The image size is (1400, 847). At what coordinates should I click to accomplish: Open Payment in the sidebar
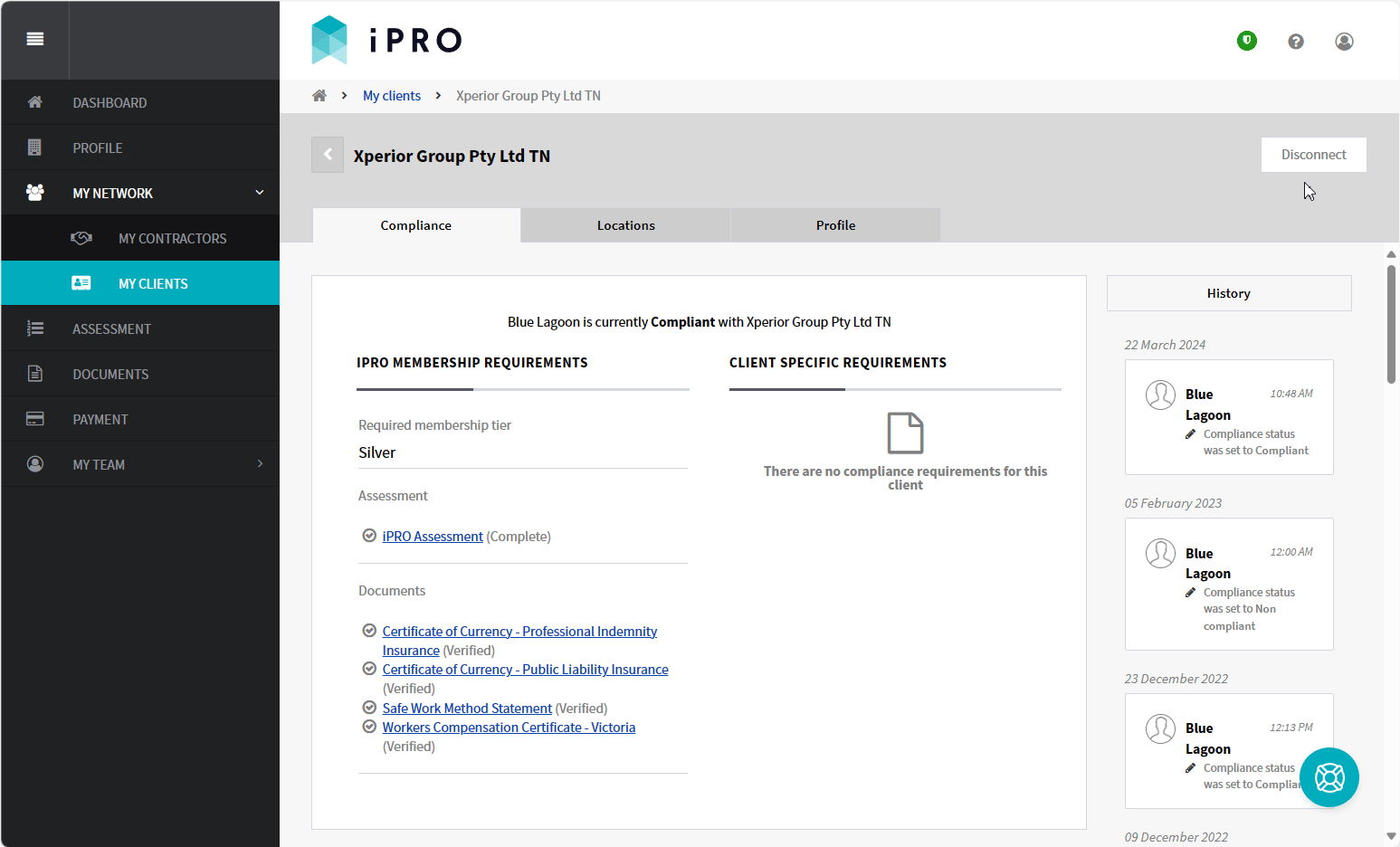[140, 419]
